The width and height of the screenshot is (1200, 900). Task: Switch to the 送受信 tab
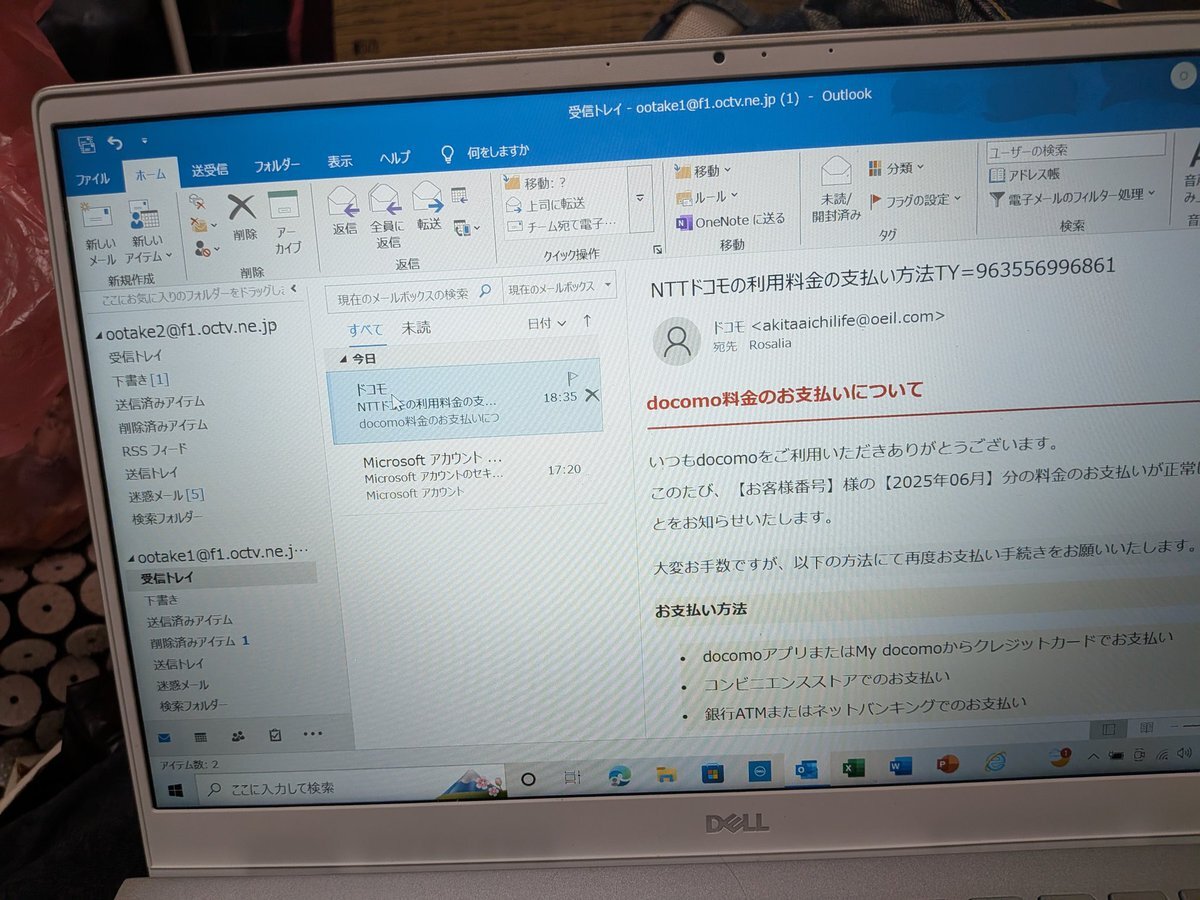[x=210, y=170]
